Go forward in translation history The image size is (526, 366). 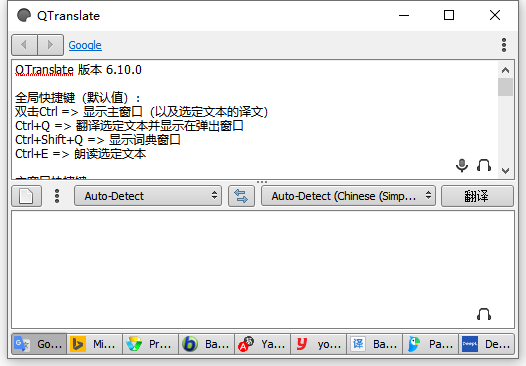50,45
